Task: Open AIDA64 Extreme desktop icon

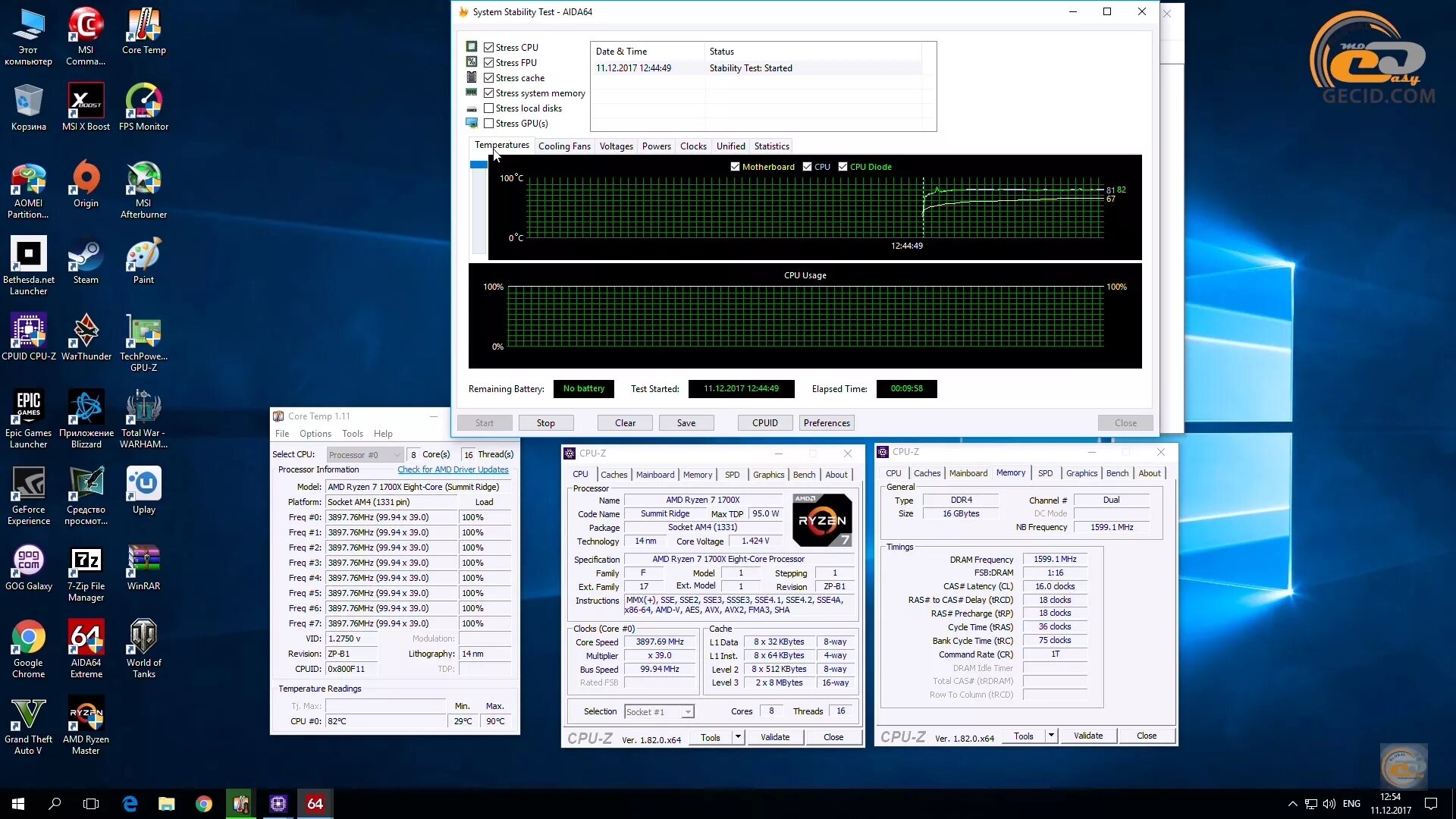Action: pyautogui.click(x=86, y=649)
